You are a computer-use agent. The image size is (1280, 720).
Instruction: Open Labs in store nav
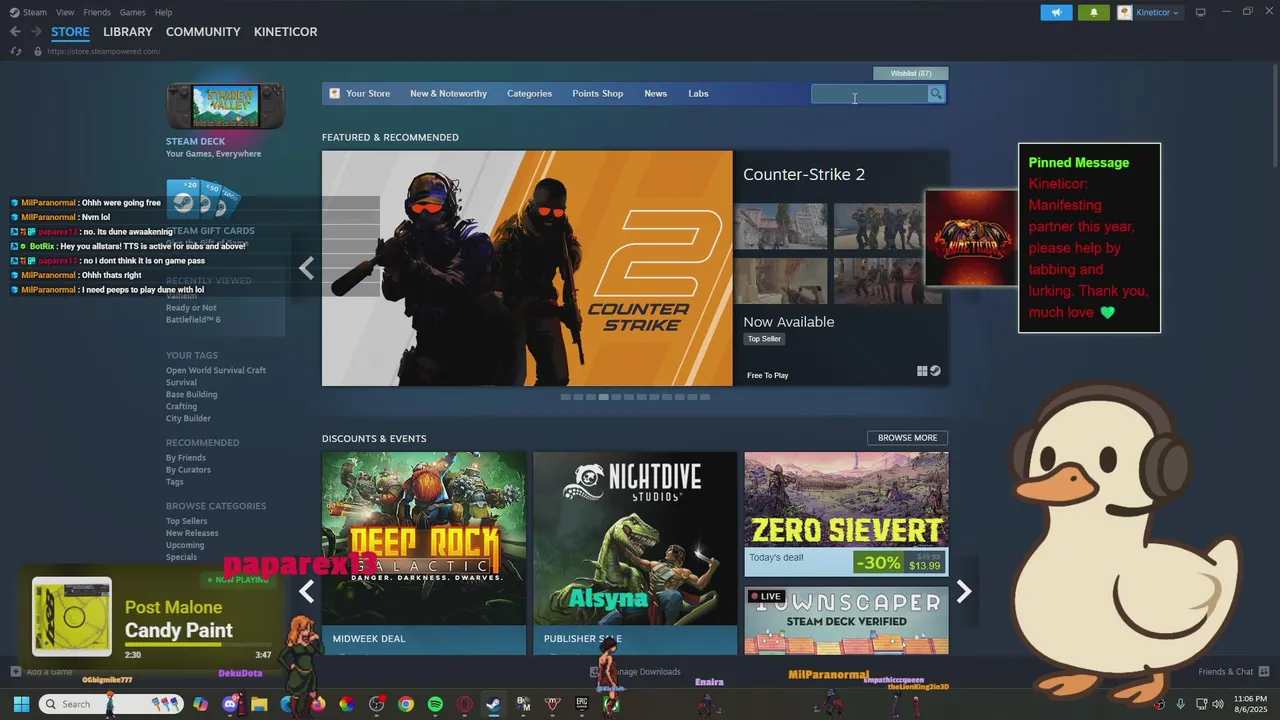tap(698, 93)
